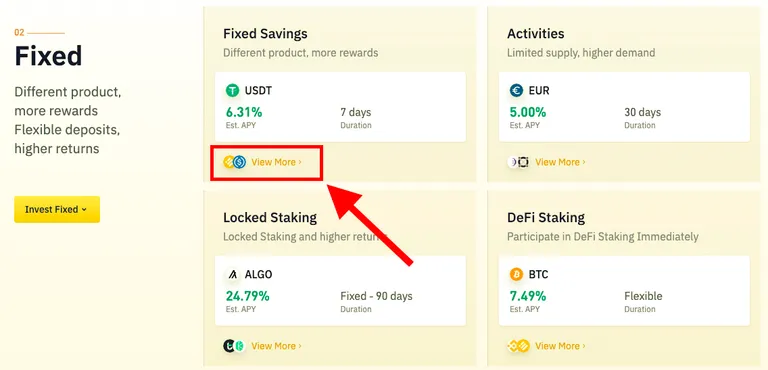Viewport: 768px width, 370px height.
Task: Click the DeFi Staking heading
Action: (546, 218)
